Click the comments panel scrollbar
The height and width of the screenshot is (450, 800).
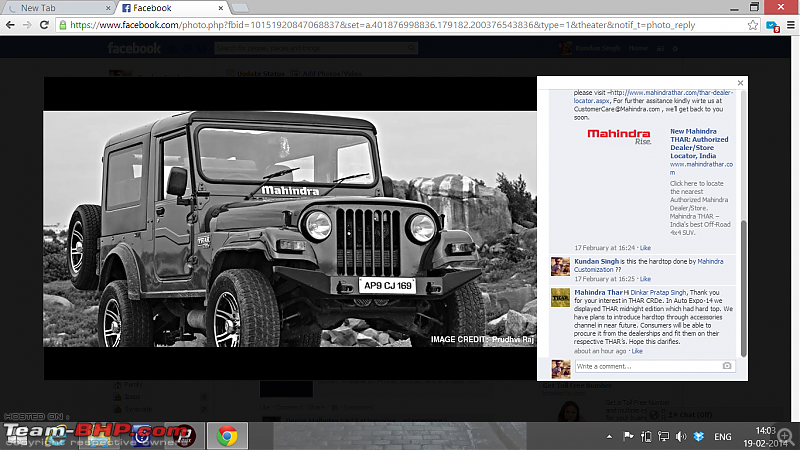click(x=743, y=288)
